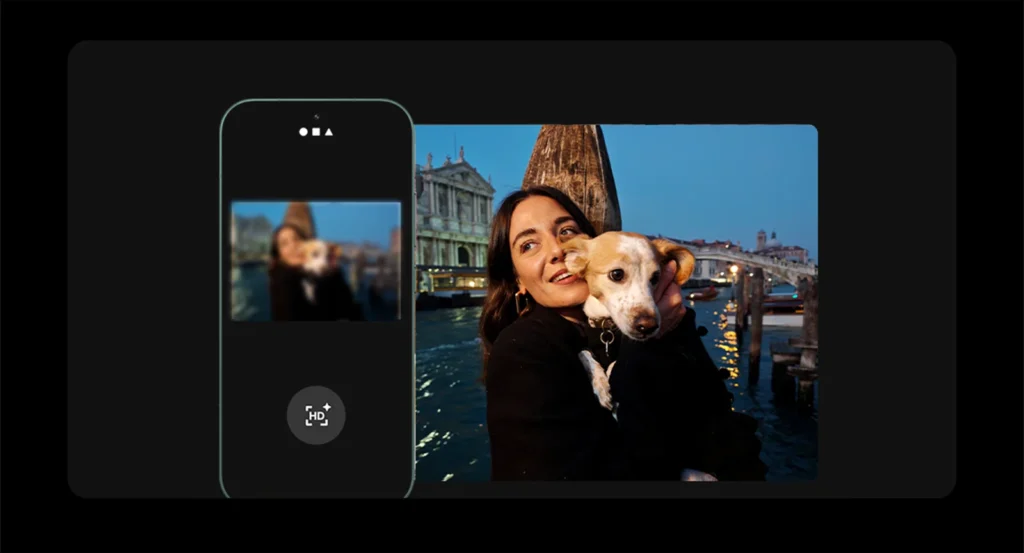This screenshot has width=1024, height=553.
Task: Open the large enhanced photo of woman and dog
Action: (616, 302)
